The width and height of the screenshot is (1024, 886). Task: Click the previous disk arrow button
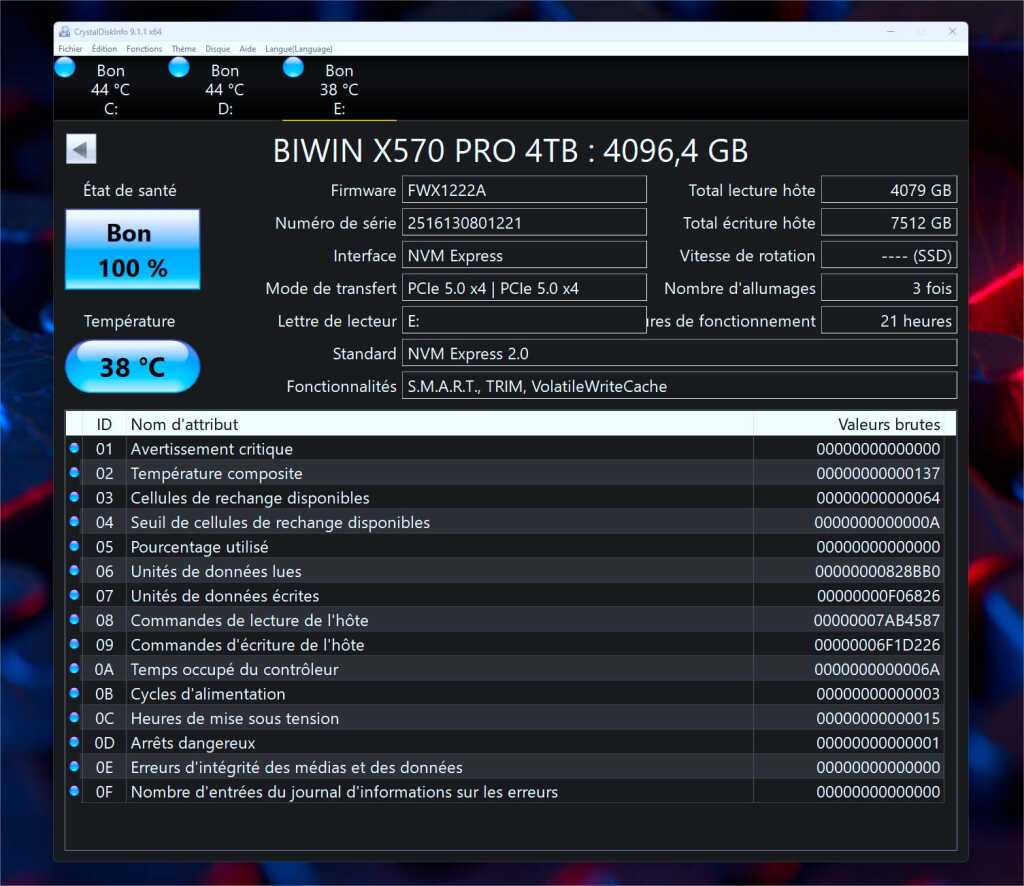[81, 149]
